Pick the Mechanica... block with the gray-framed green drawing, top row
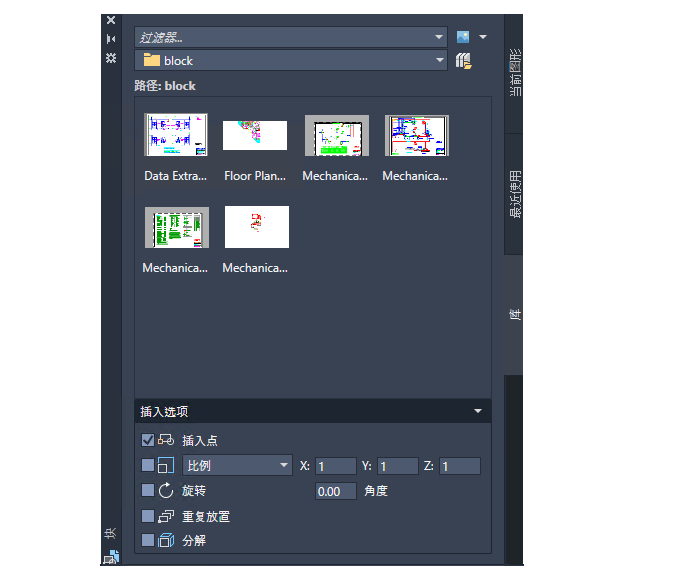The image size is (697, 566). [x=336, y=136]
